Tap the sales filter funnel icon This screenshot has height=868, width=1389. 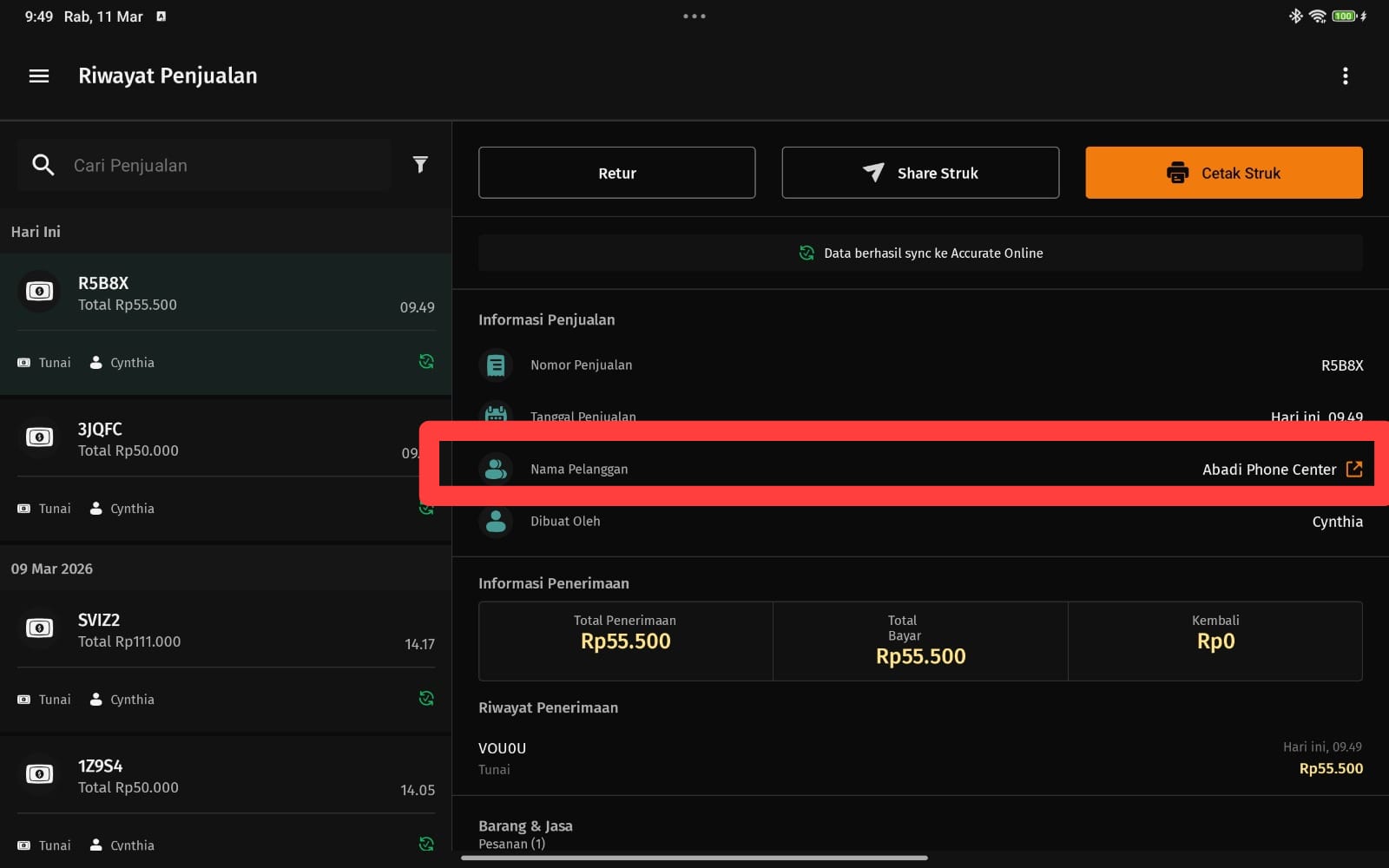(x=420, y=165)
